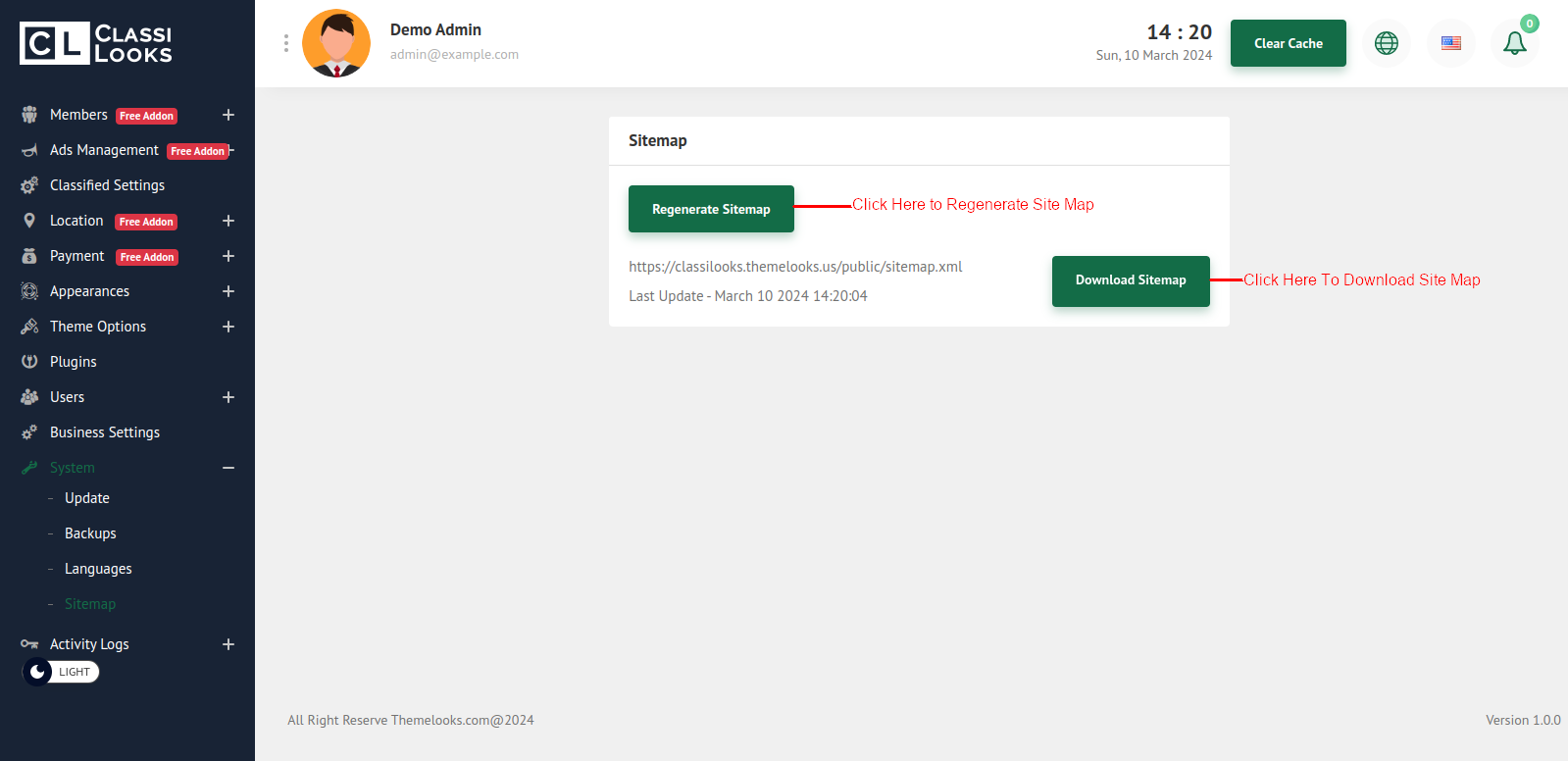Click the three-dot menu beside avatar
The height and width of the screenshot is (761, 1568).
(x=286, y=43)
